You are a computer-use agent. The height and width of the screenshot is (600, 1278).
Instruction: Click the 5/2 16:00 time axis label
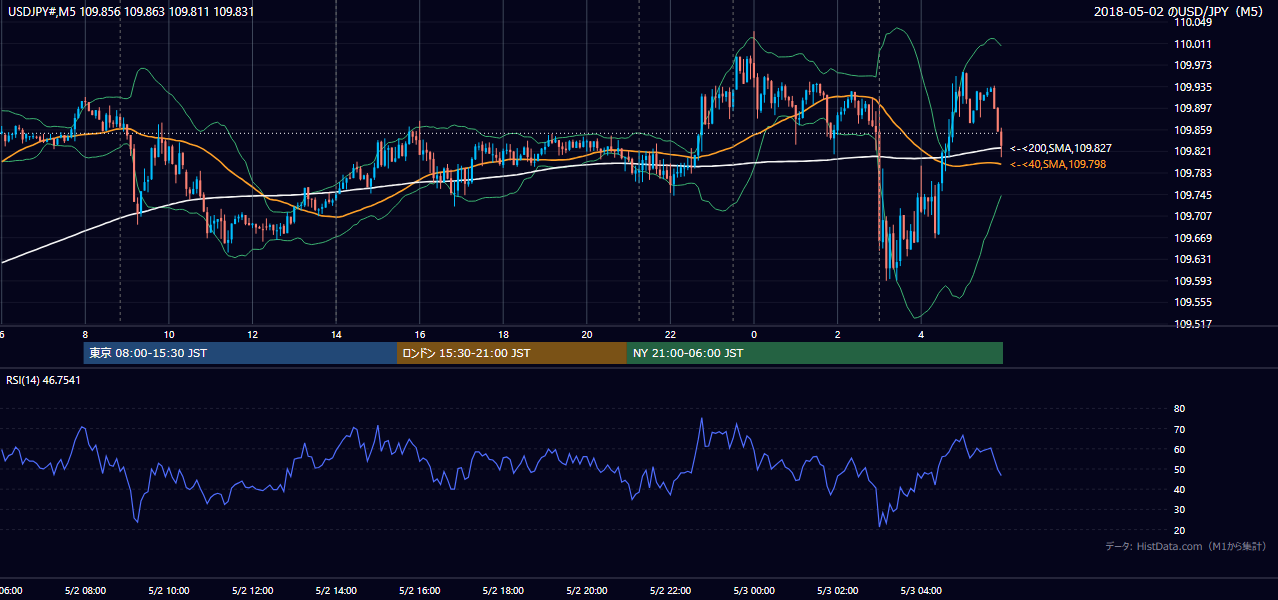coord(420,590)
